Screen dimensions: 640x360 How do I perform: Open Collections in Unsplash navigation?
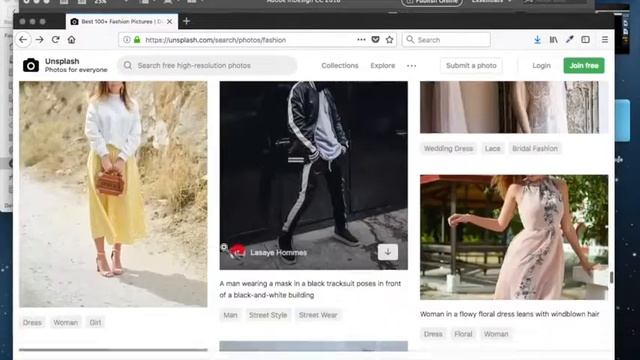point(340,65)
